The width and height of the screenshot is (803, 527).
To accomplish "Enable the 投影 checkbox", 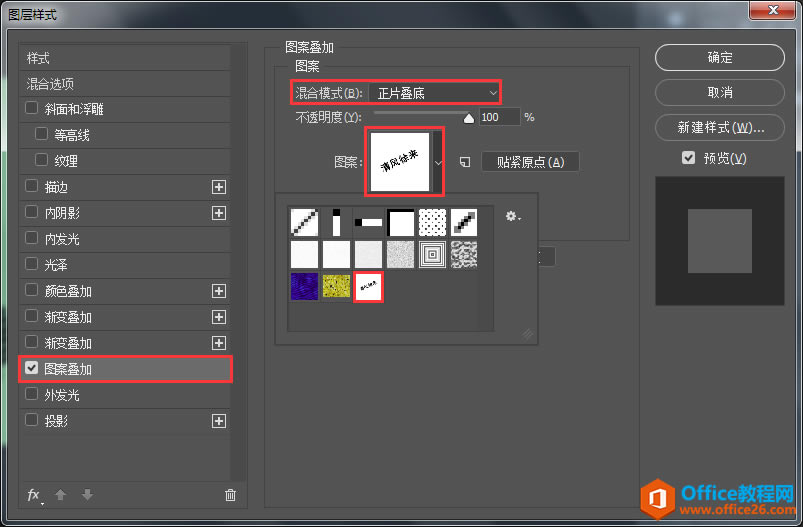I will [x=31, y=420].
